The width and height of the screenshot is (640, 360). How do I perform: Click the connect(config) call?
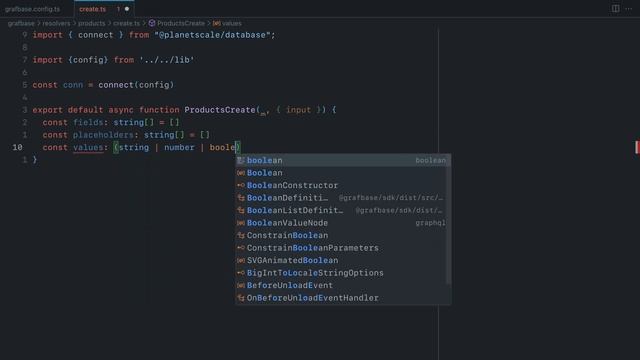click(136, 85)
